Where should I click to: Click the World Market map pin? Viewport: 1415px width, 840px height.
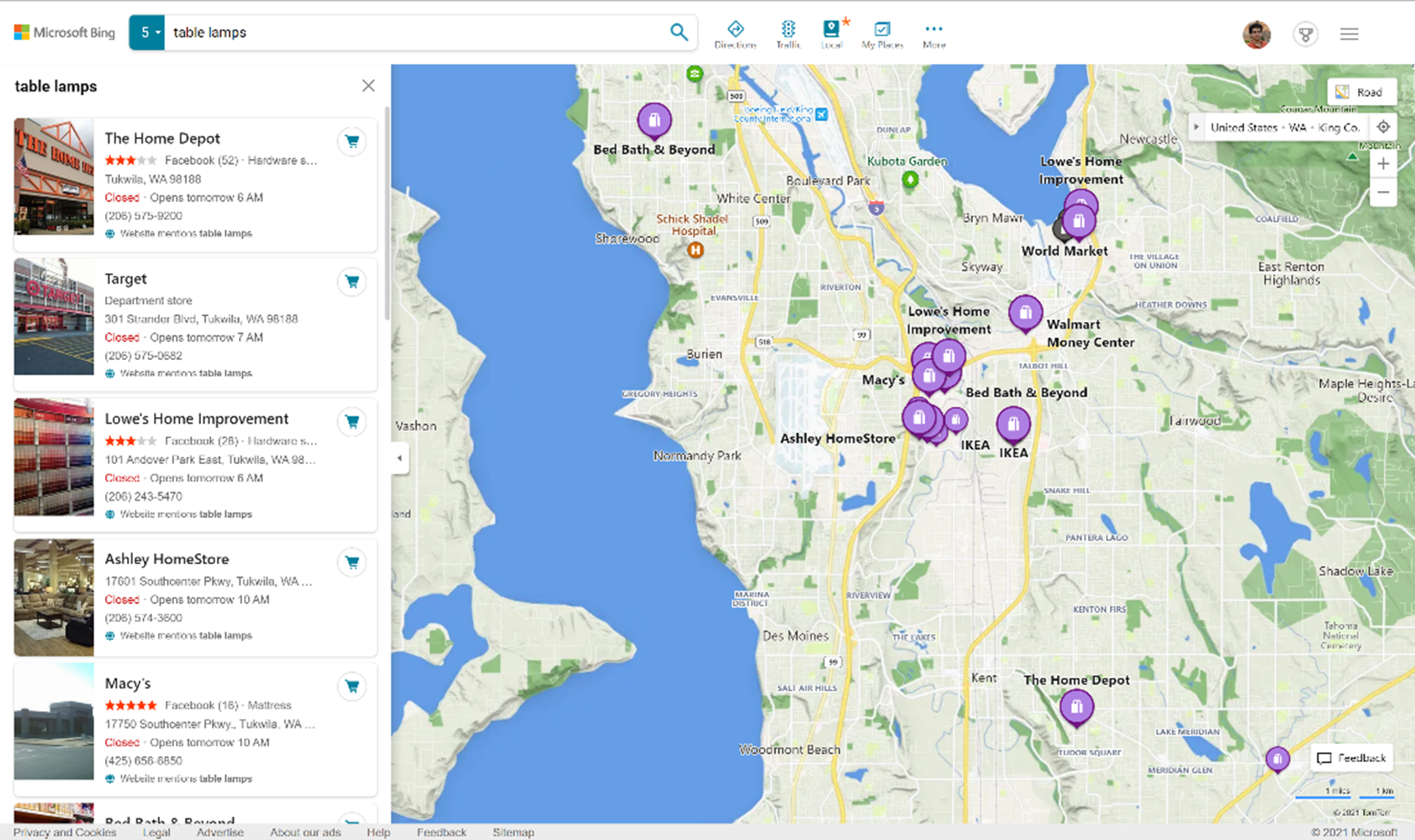(x=1078, y=223)
